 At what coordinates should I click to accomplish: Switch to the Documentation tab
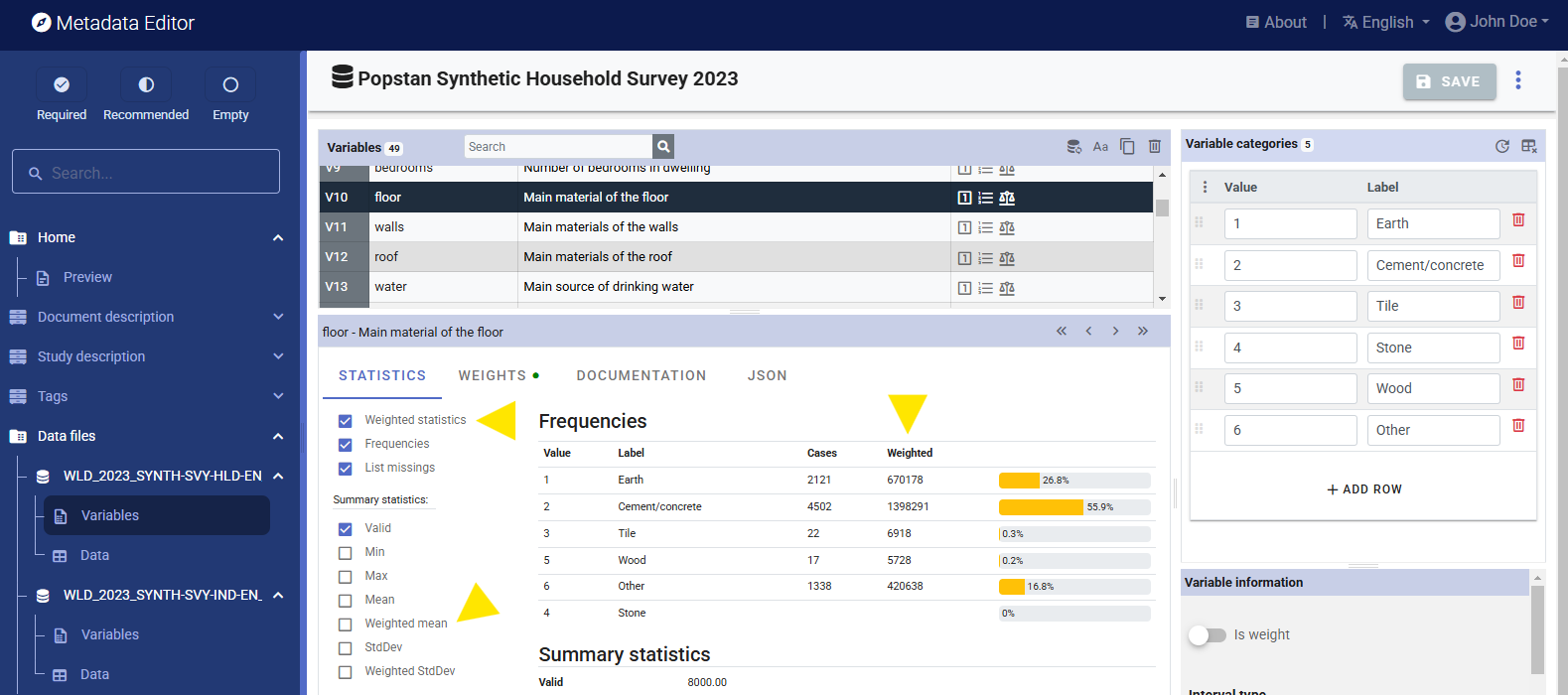click(x=641, y=375)
